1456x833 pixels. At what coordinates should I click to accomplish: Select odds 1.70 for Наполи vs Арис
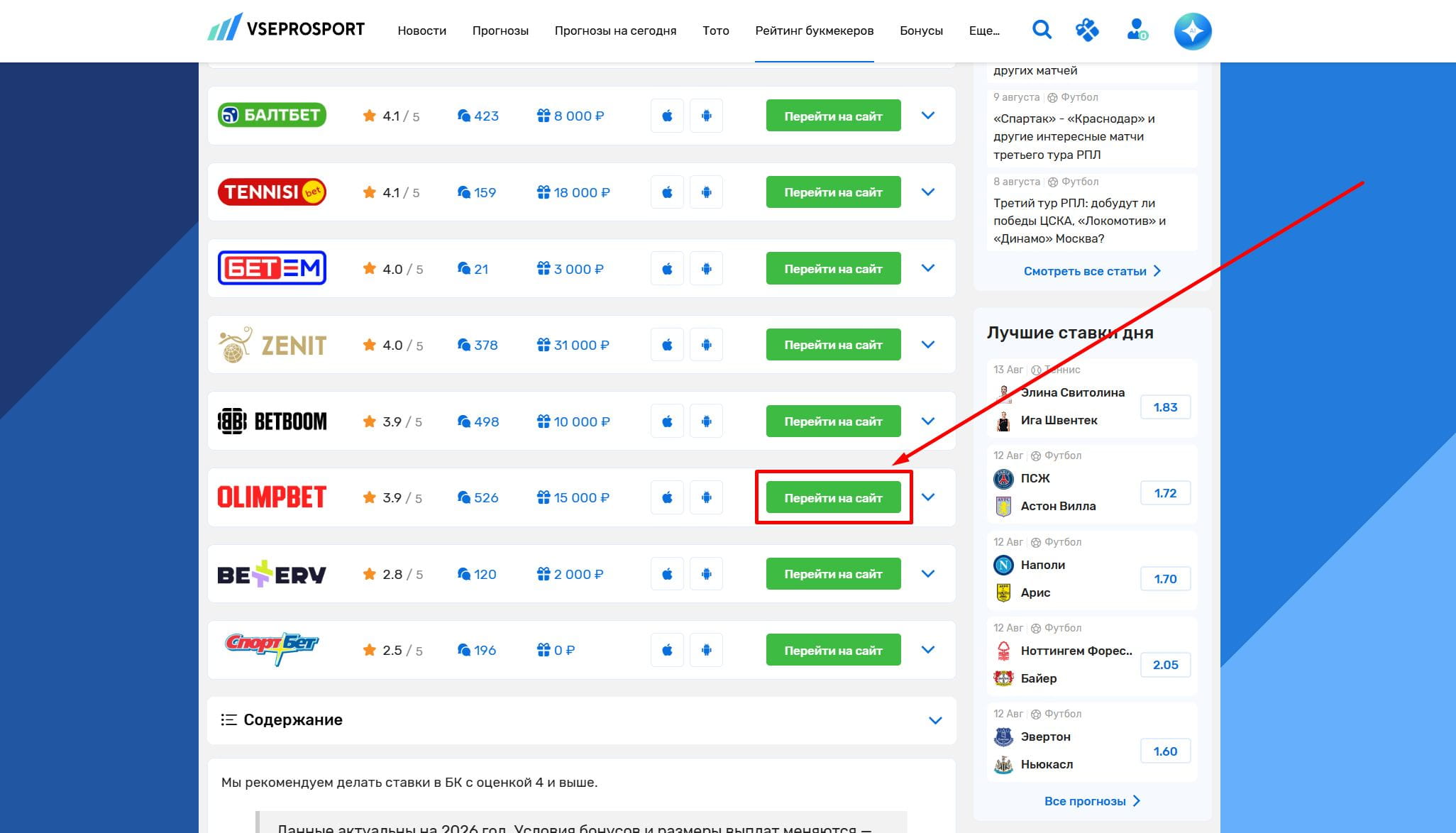pyautogui.click(x=1165, y=579)
